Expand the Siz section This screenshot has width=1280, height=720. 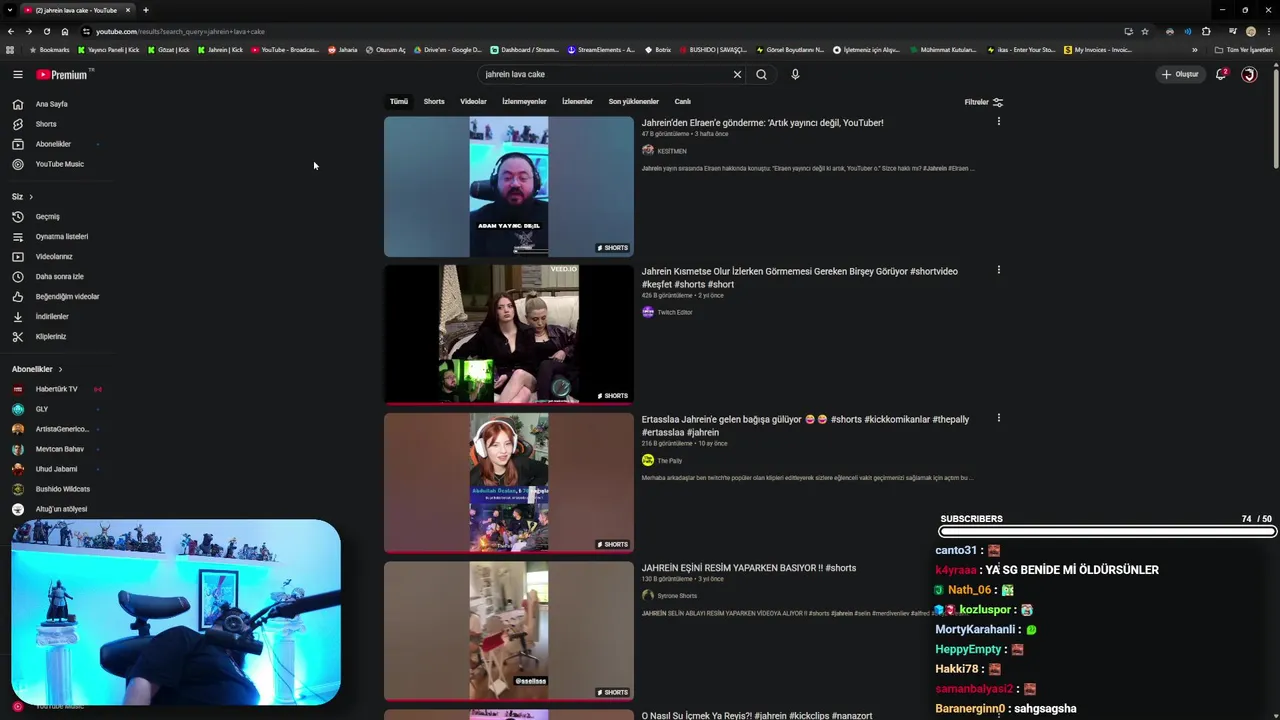pyautogui.click(x=22, y=197)
